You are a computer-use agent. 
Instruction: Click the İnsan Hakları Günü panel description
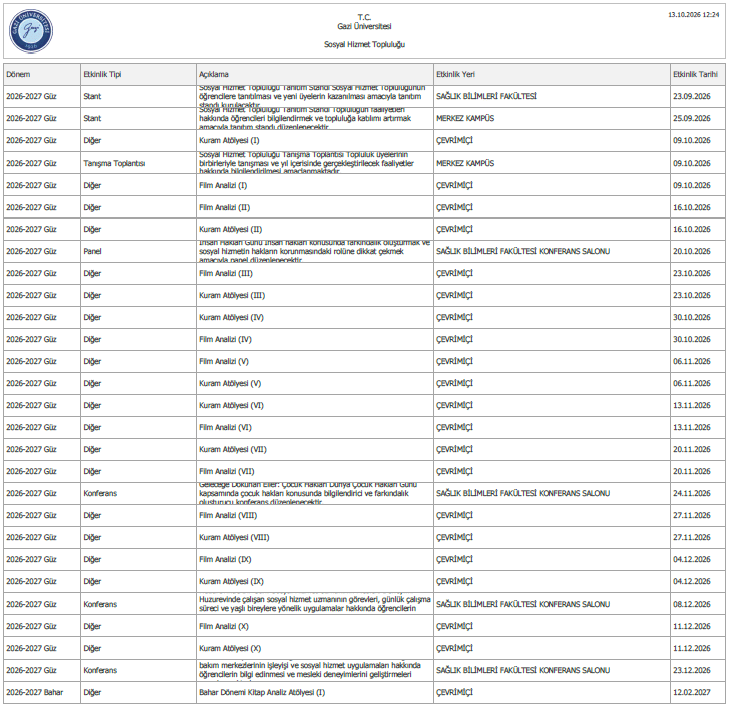pos(315,251)
